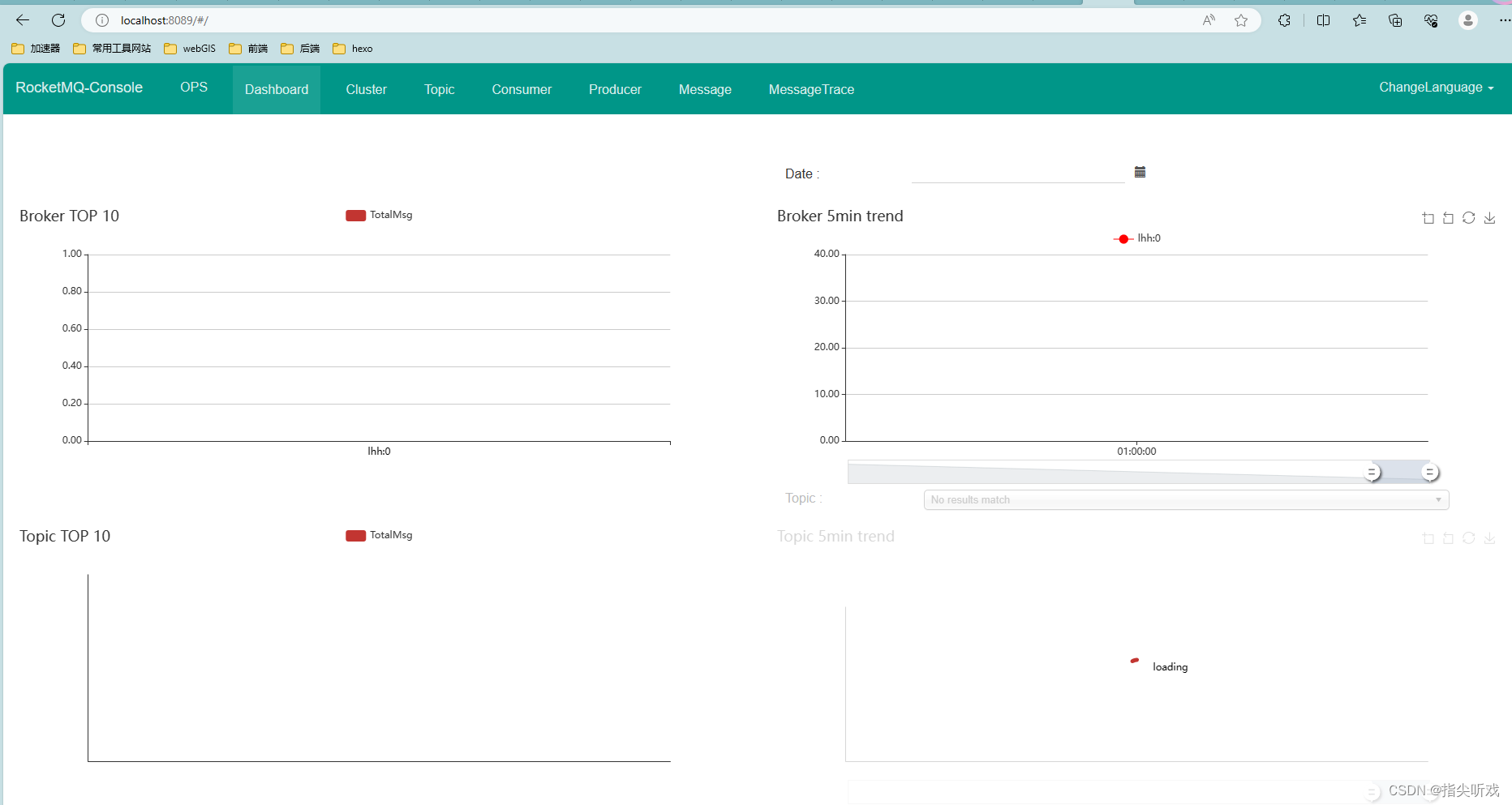Reload the page with the refresh icon
Viewport: 1512px width, 805px height.
(58, 20)
